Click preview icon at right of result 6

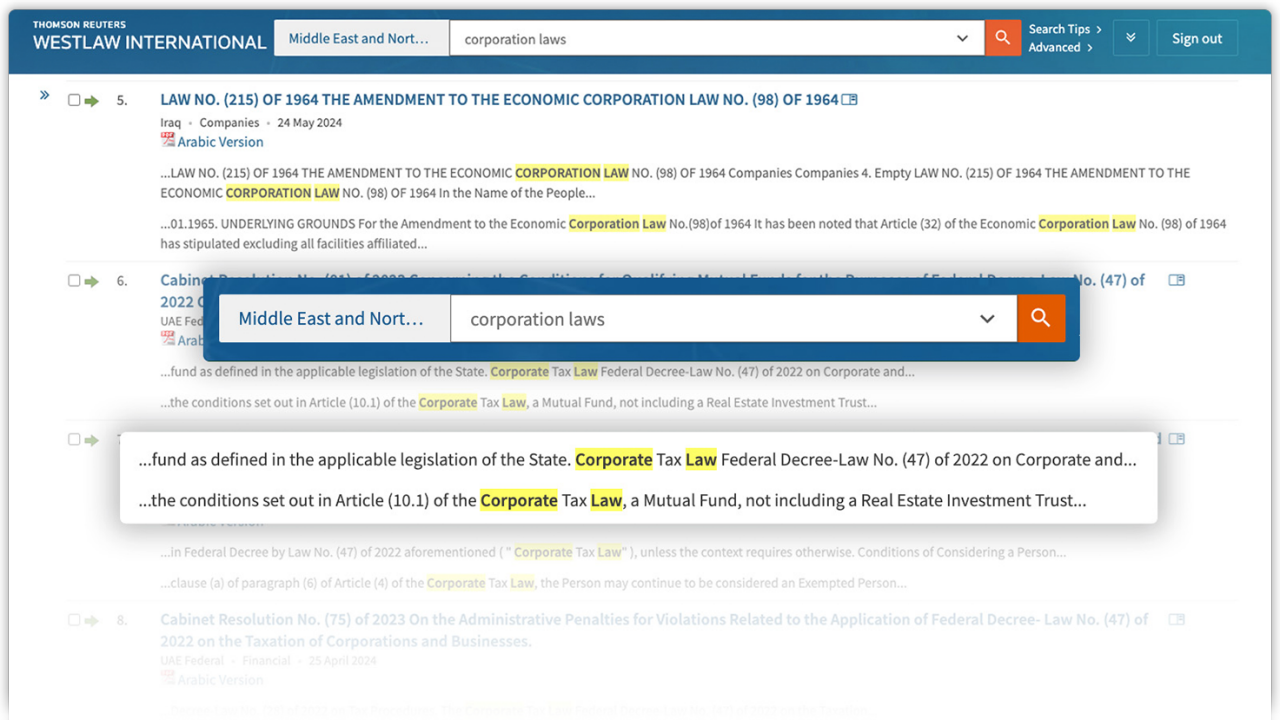tap(1177, 280)
